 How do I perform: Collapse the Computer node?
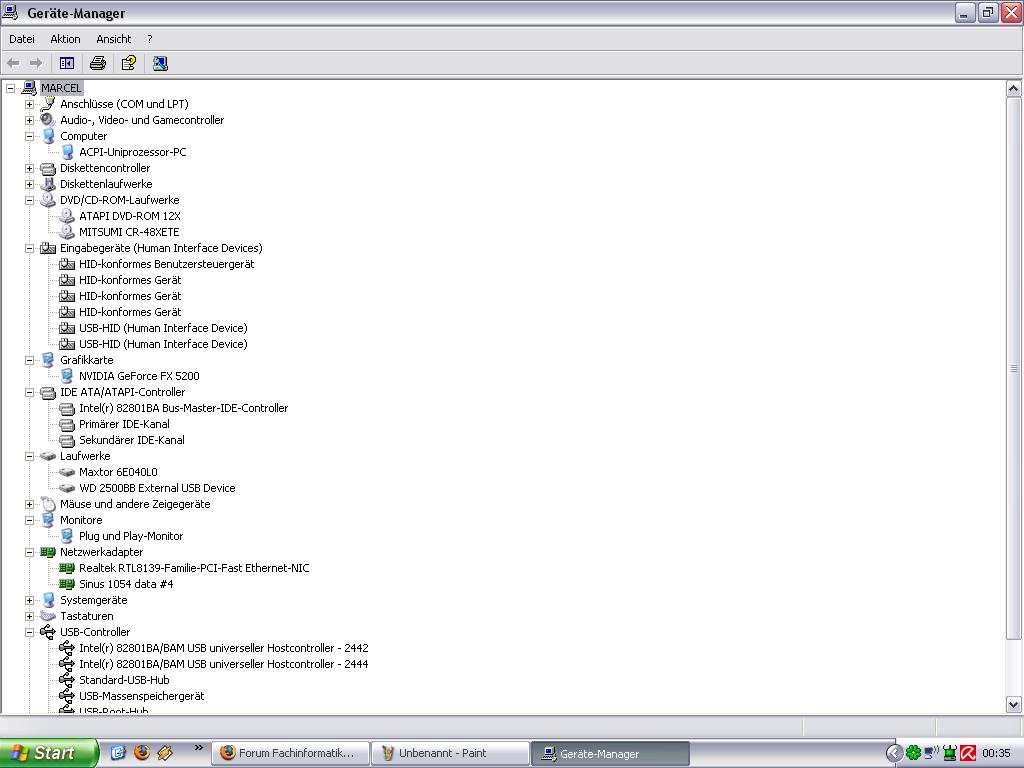point(29,136)
